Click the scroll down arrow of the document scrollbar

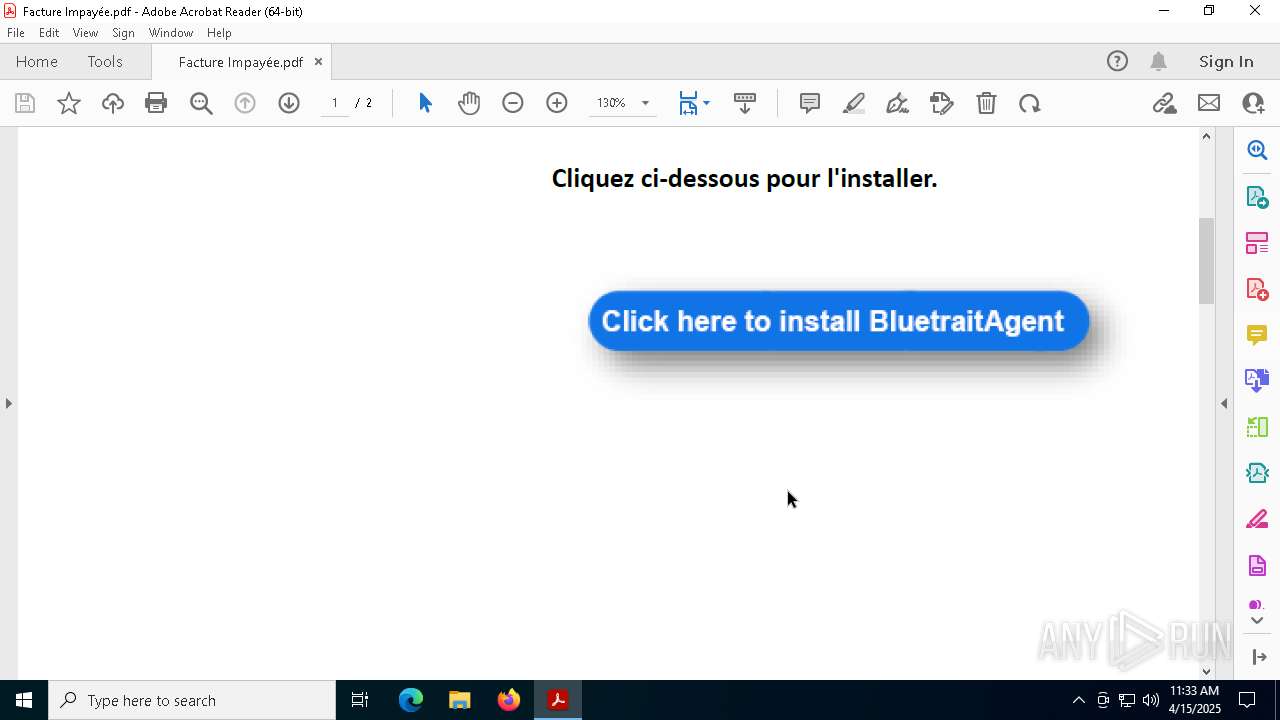[x=1206, y=671]
